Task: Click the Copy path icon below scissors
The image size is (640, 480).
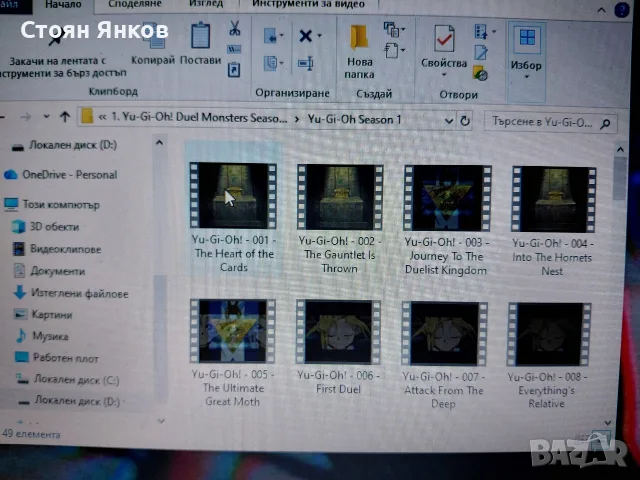Action: coord(234,49)
